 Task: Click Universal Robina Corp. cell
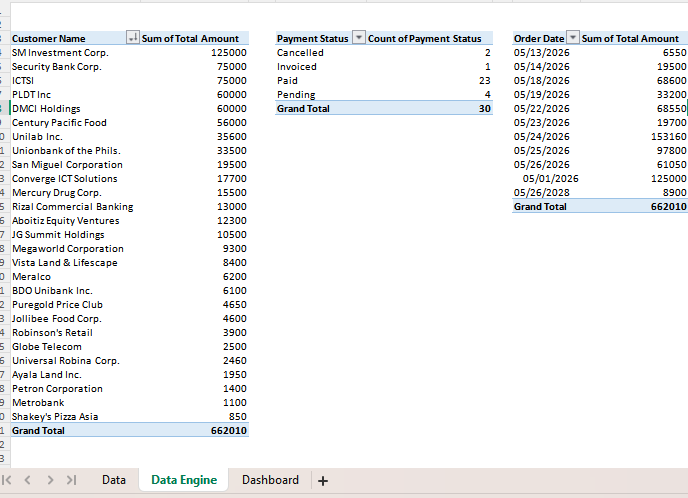coord(75,361)
